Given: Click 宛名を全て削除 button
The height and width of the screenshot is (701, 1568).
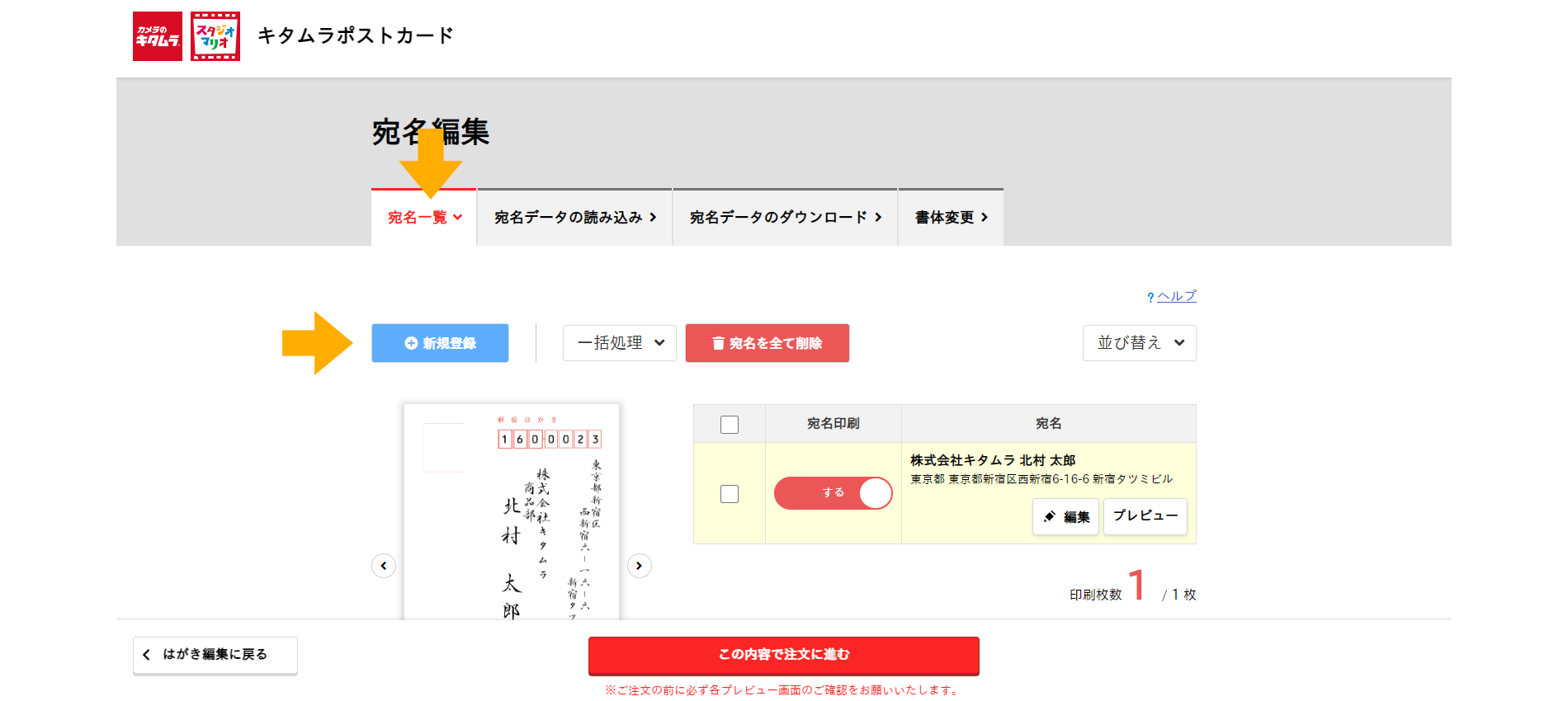Looking at the screenshot, I should coord(767,343).
